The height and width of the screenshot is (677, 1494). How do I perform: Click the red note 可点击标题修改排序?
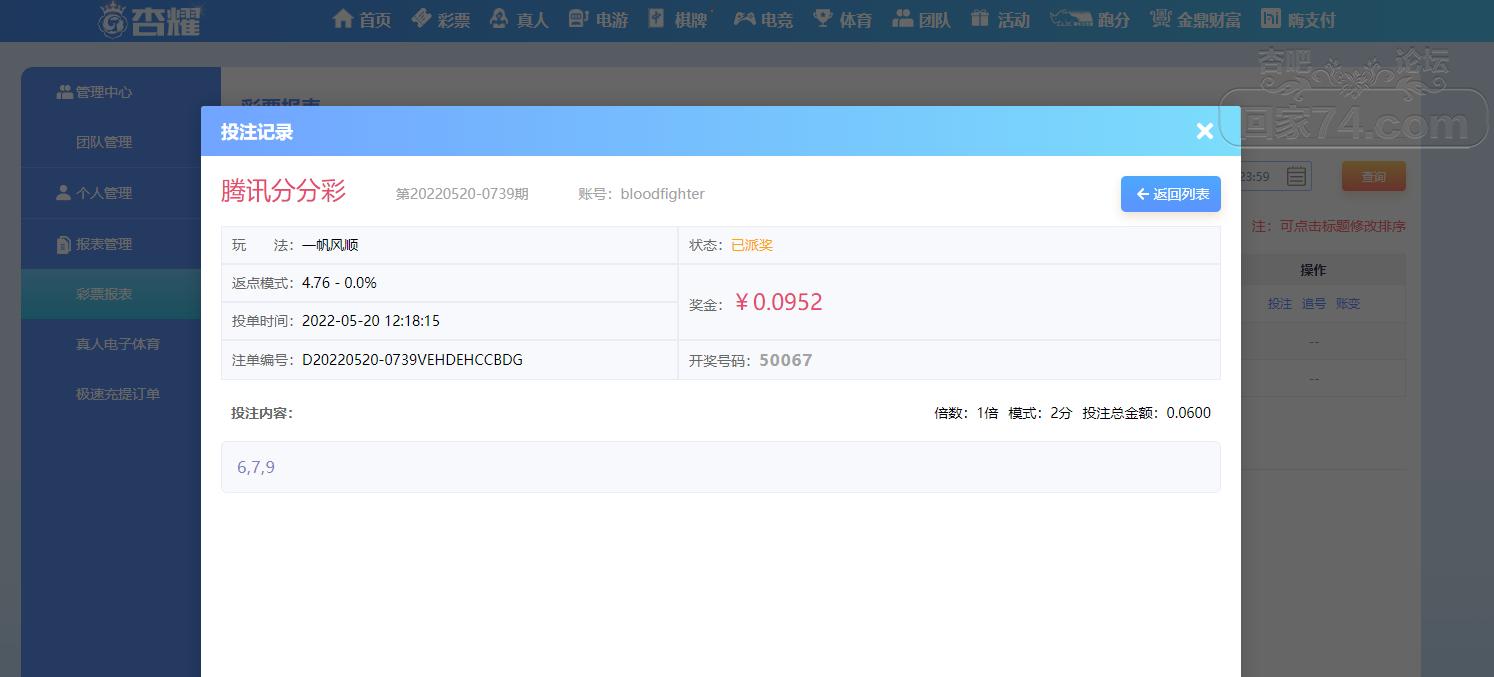[x=1343, y=226]
